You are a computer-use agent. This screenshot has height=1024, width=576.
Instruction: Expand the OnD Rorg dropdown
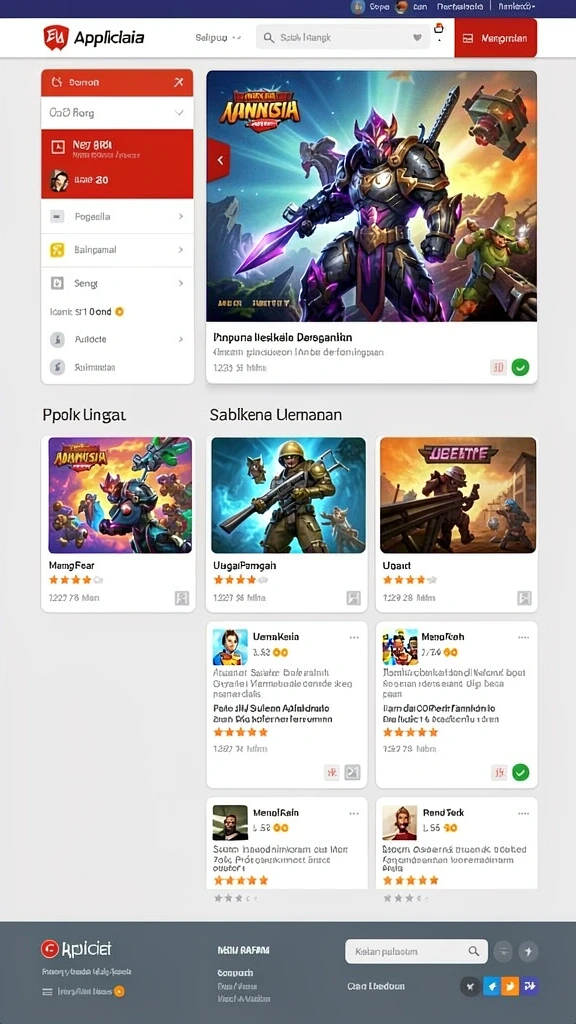pos(118,113)
